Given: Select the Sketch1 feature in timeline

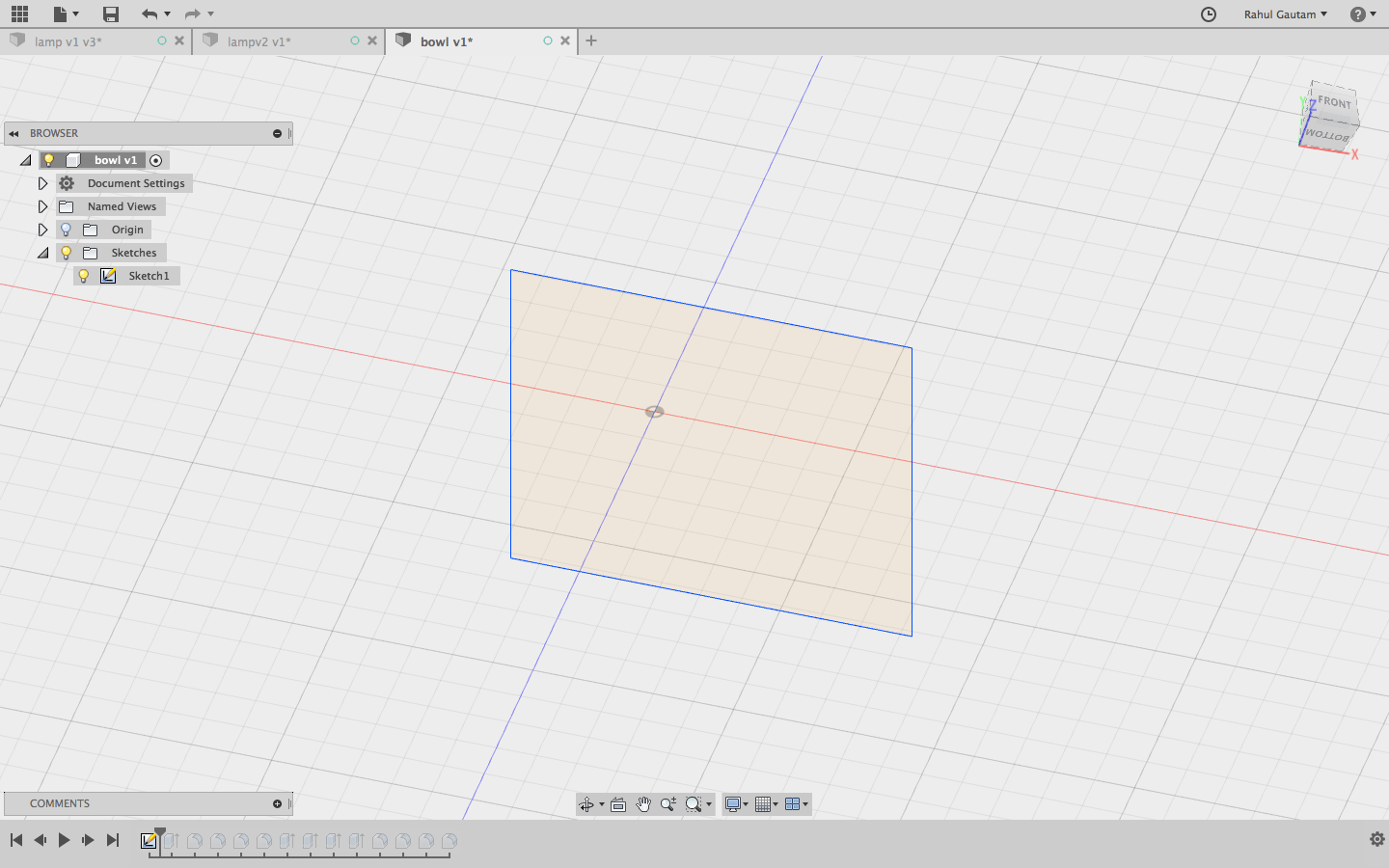Looking at the screenshot, I should click(149, 841).
